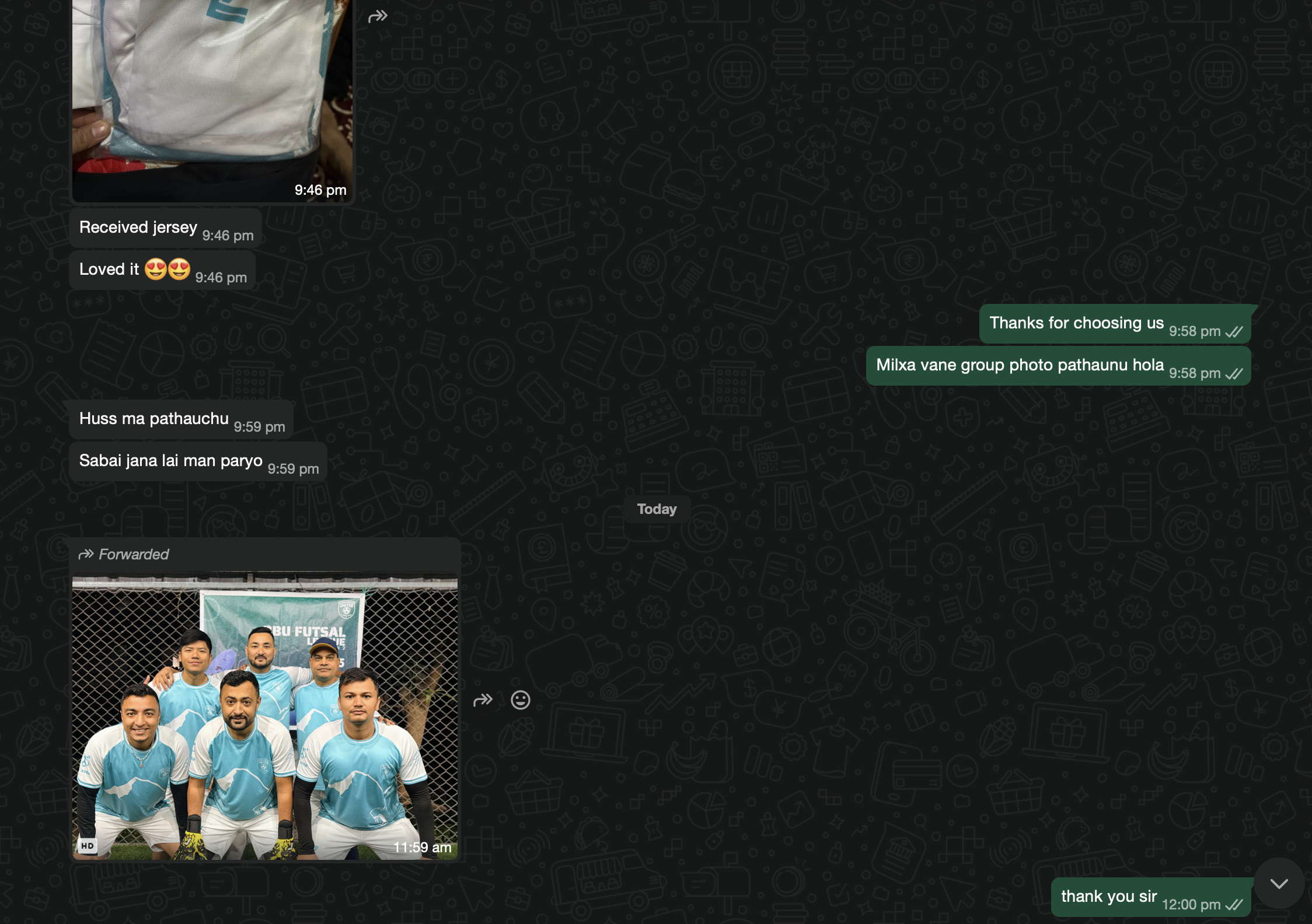Jump to latest with down-chevron button
This screenshot has width=1312, height=924.
[1279, 883]
